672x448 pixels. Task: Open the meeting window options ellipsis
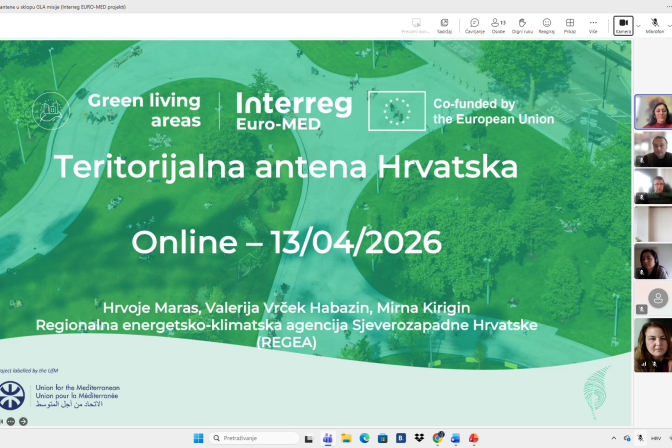point(668,7)
